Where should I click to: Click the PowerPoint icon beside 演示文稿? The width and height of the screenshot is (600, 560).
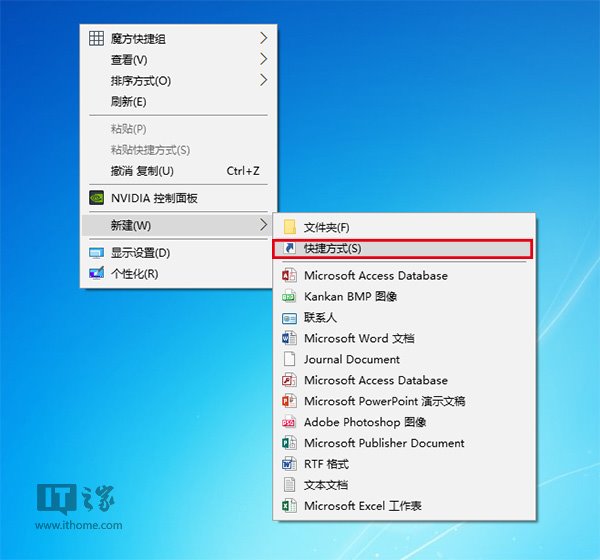289,401
